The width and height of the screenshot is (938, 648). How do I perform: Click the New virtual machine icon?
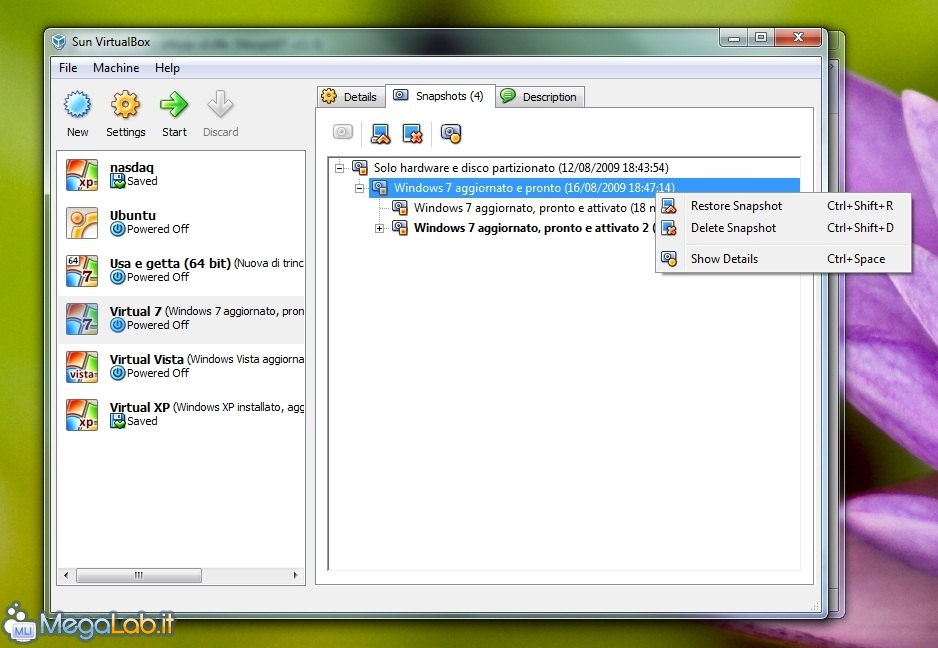[x=78, y=105]
